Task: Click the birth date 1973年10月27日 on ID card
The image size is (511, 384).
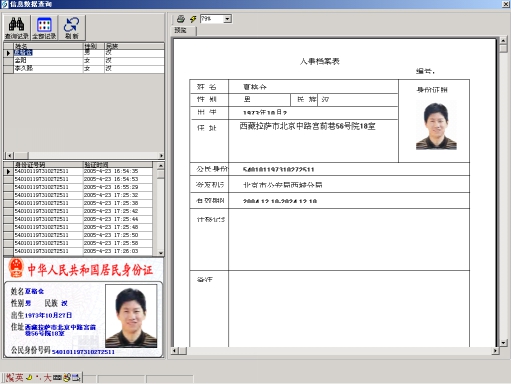Action: click(x=48, y=315)
